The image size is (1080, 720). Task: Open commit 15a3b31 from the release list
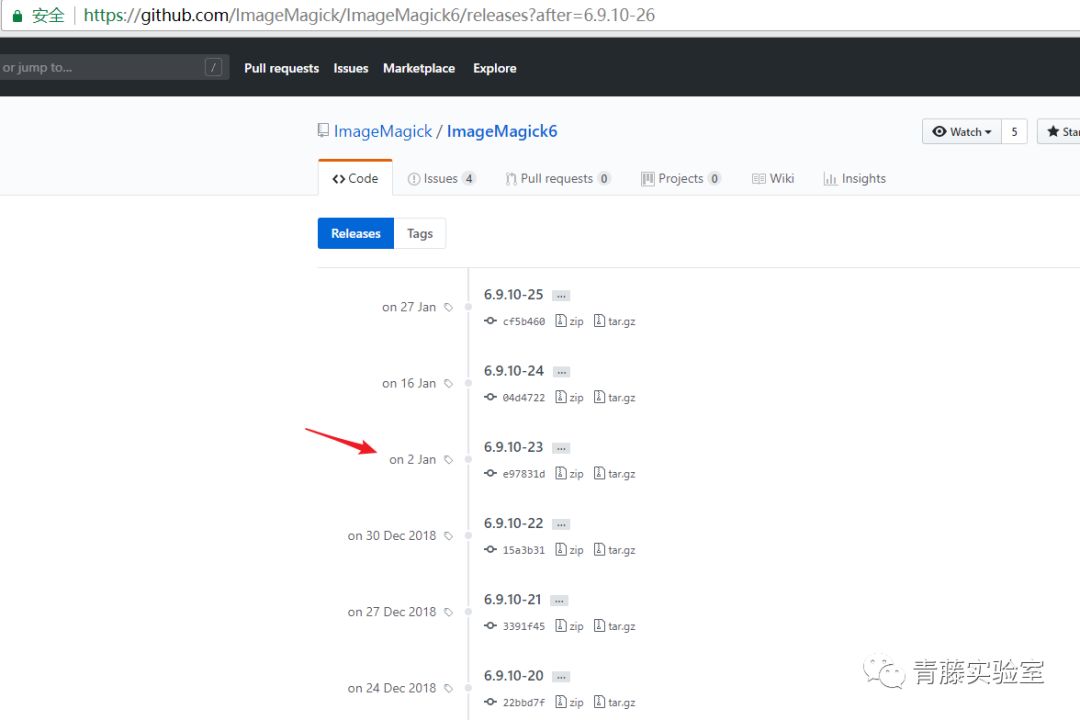pos(524,549)
